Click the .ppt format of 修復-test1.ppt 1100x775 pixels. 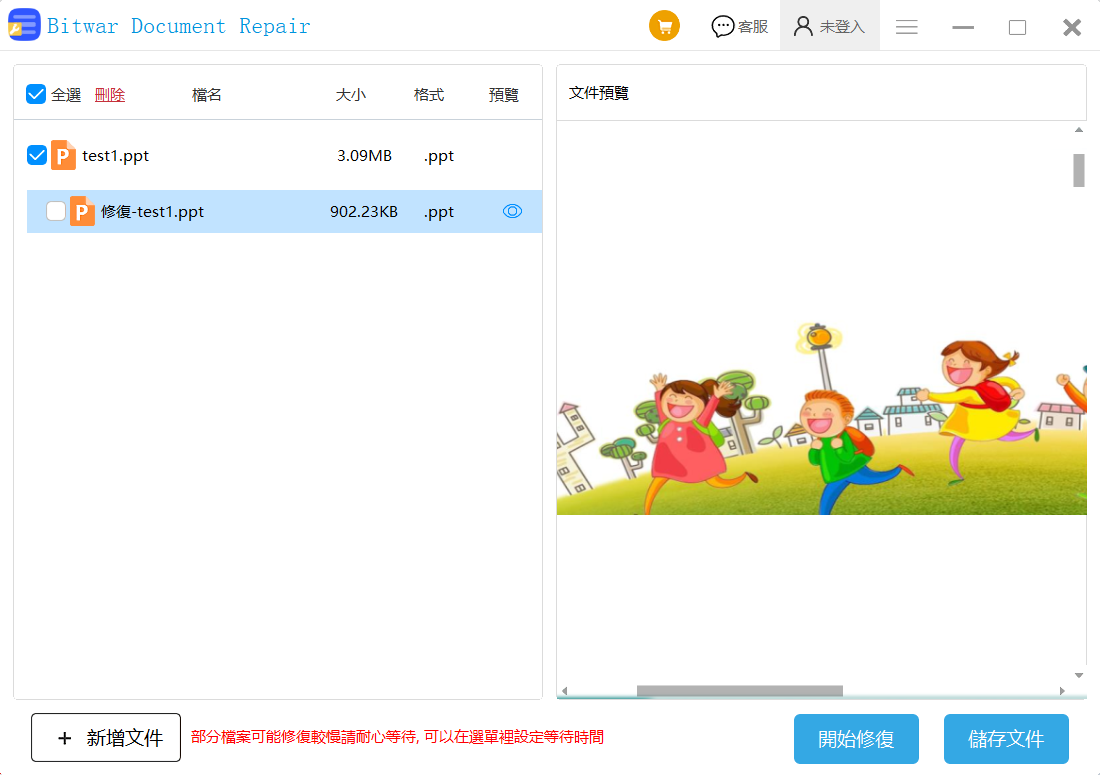(438, 212)
